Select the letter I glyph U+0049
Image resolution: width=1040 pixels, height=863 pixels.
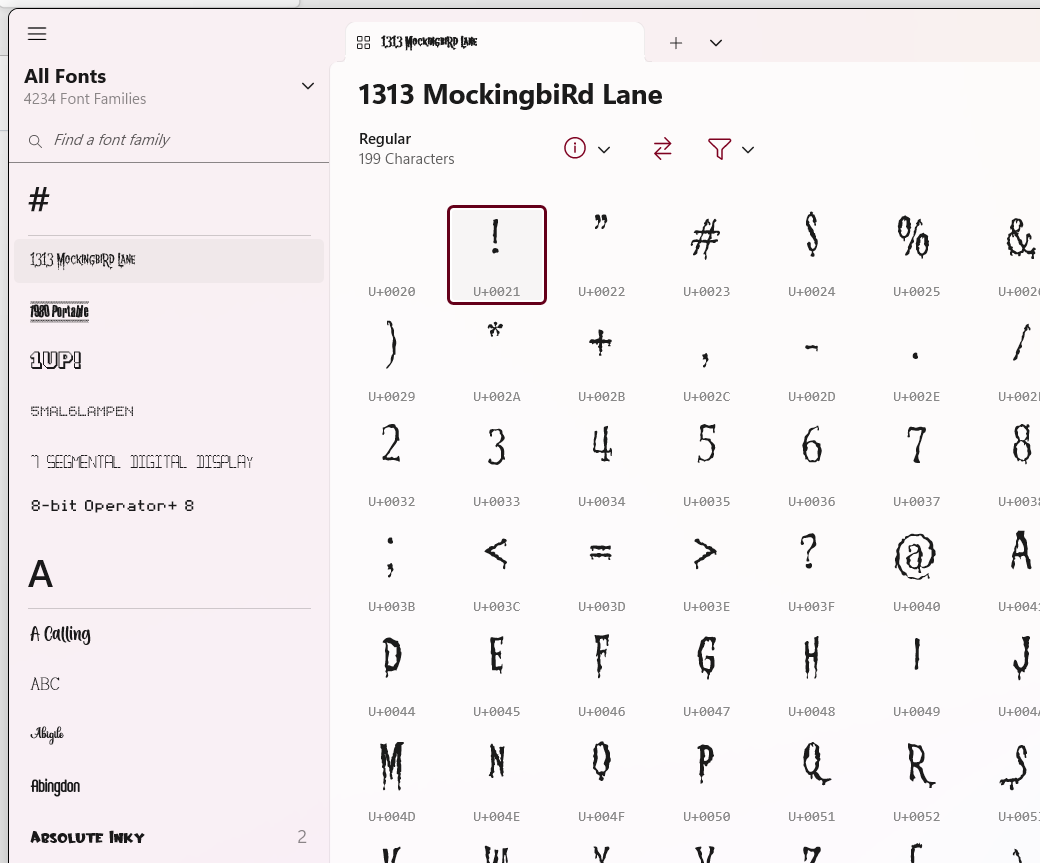click(x=917, y=674)
